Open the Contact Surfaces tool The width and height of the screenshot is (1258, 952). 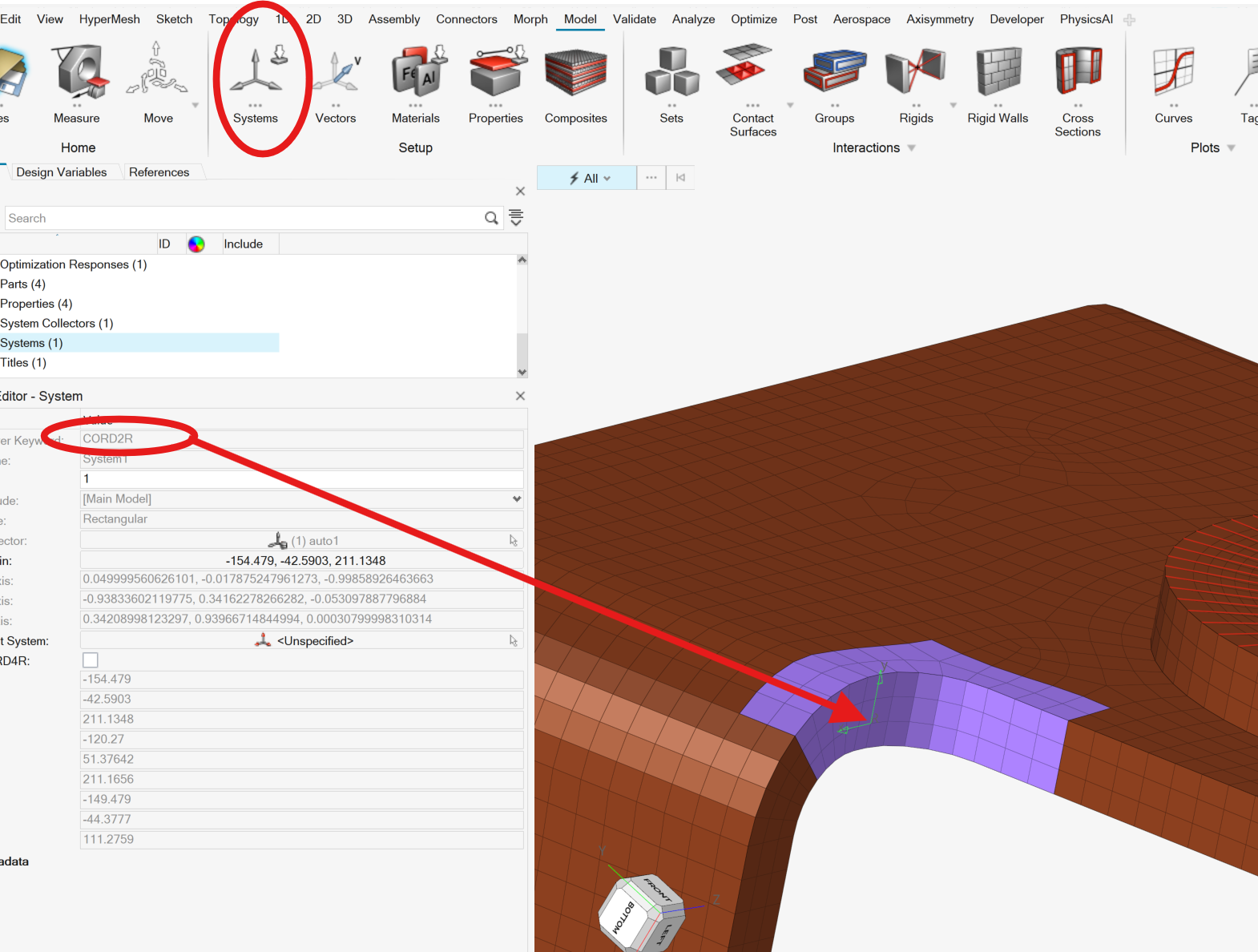pyautogui.click(x=752, y=90)
